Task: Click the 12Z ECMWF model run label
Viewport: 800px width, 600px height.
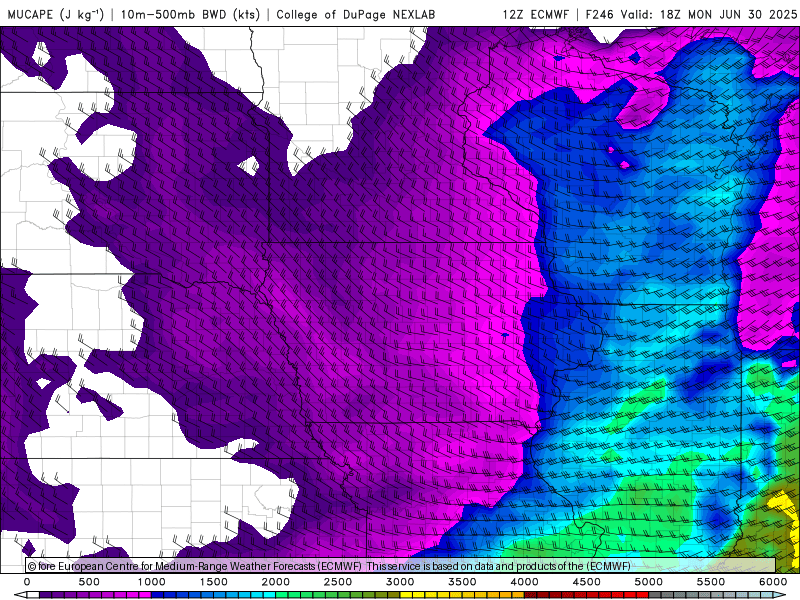Action: [x=535, y=14]
